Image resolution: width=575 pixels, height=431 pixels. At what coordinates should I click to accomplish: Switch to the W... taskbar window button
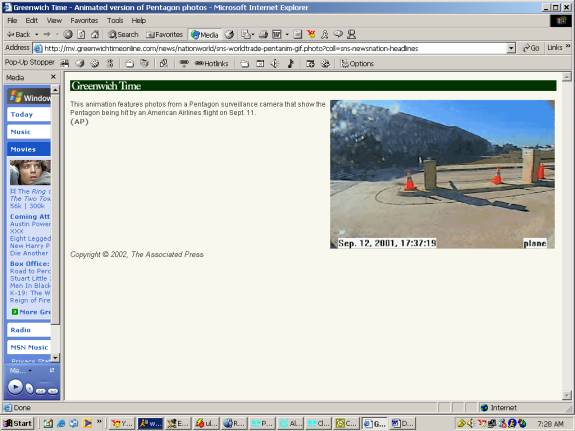point(150,423)
